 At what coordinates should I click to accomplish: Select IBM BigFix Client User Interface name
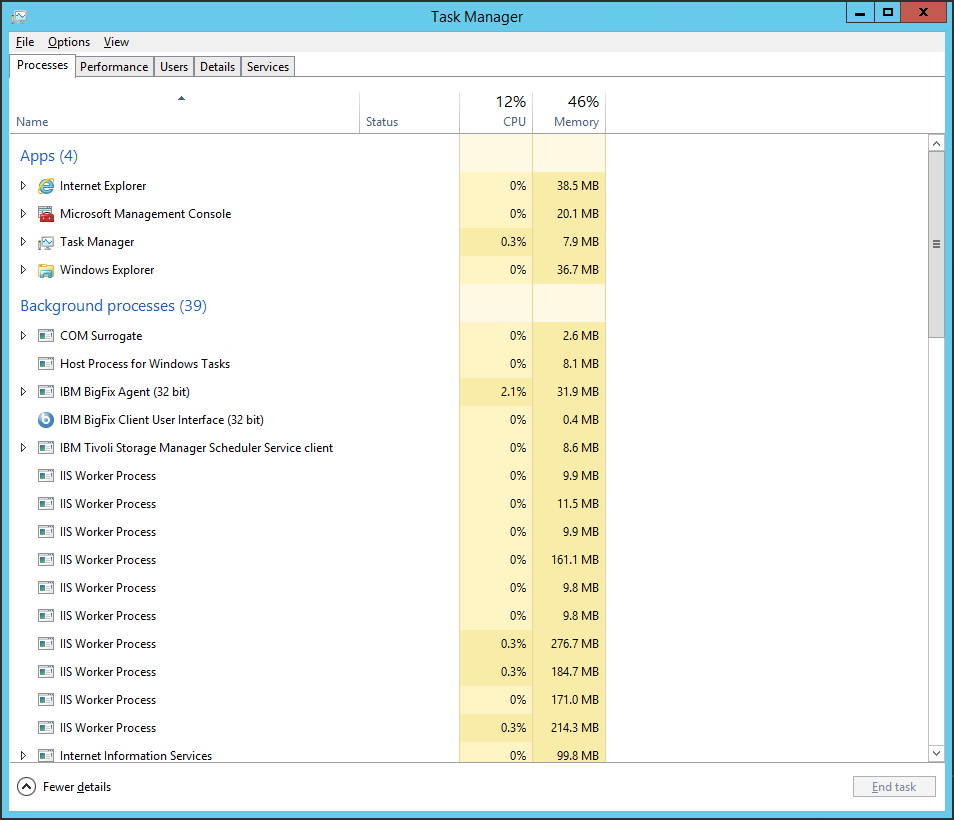point(162,420)
